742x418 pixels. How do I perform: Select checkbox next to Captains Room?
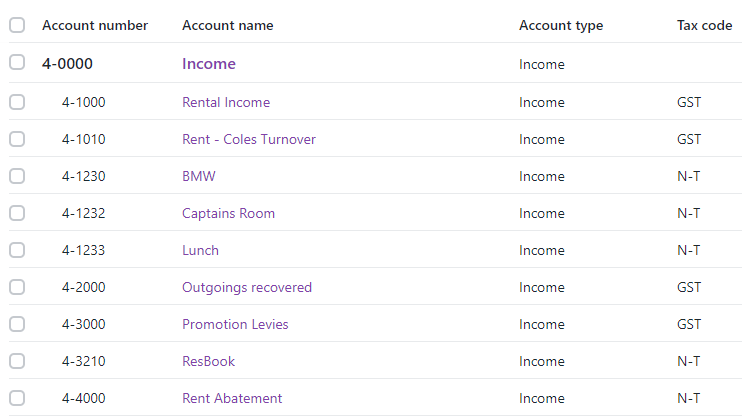click(17, 213)
